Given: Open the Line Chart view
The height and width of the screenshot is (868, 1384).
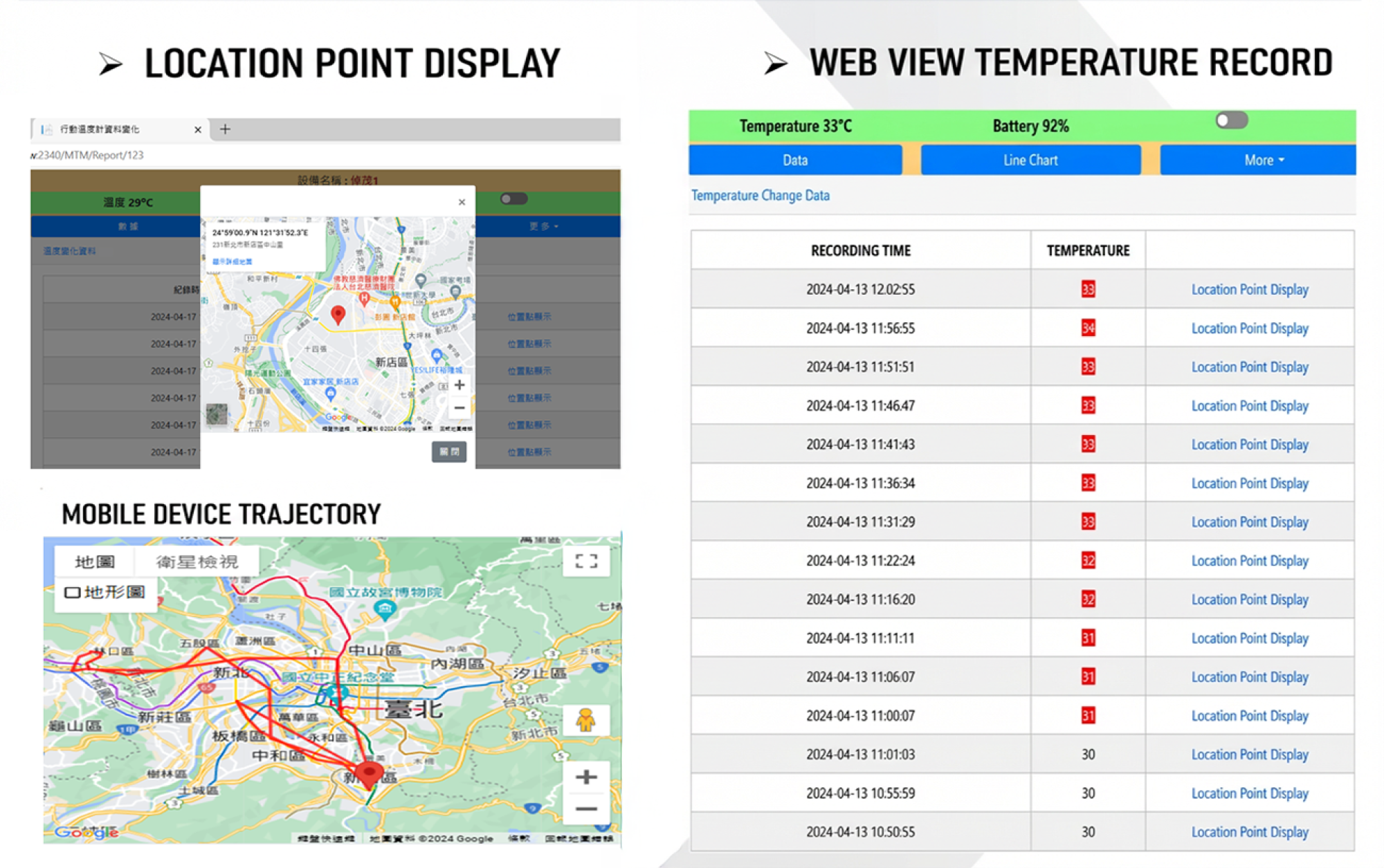Looking at the screenshot, I should 1030,160.
